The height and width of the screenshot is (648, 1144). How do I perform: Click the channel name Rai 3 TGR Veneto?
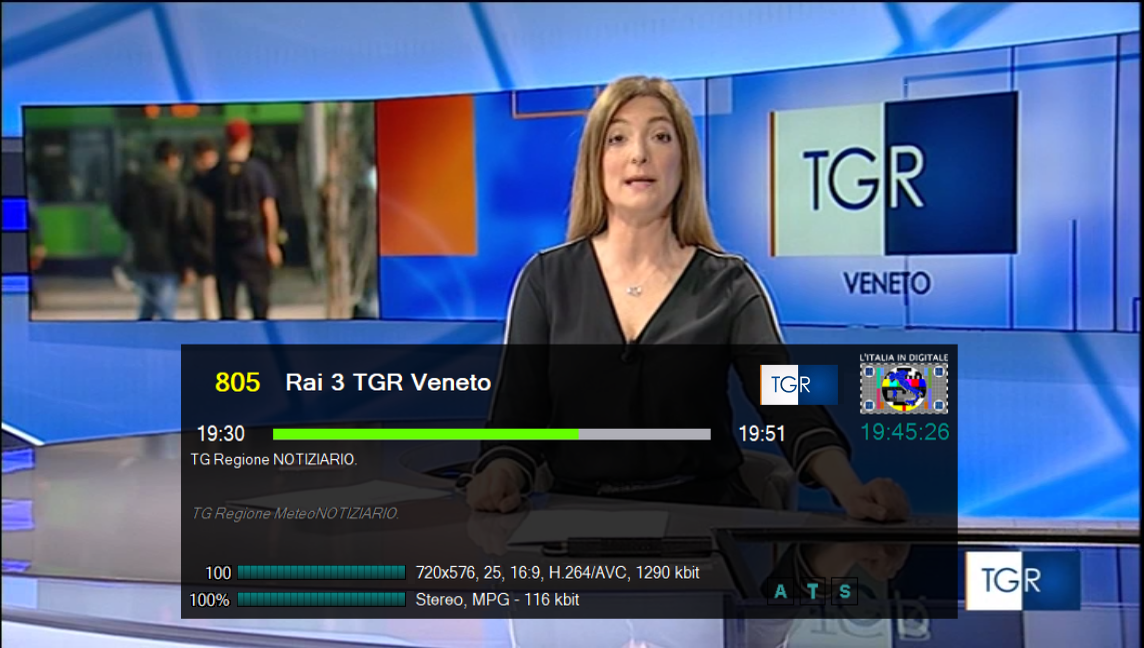pyautogui.click(x=388, y=382)
